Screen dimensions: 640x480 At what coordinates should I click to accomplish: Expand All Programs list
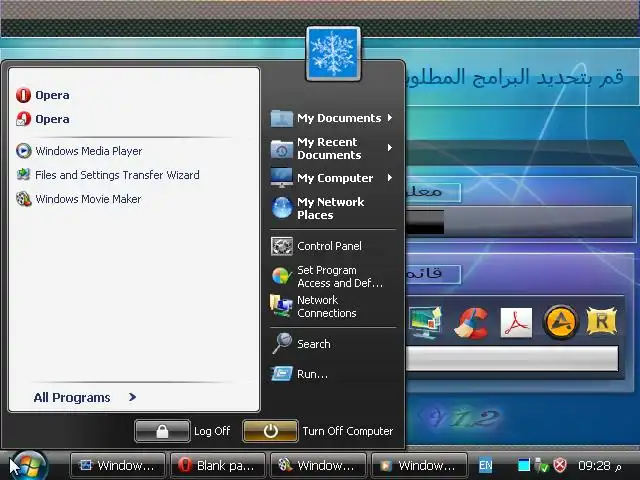(x=85, y=397)
